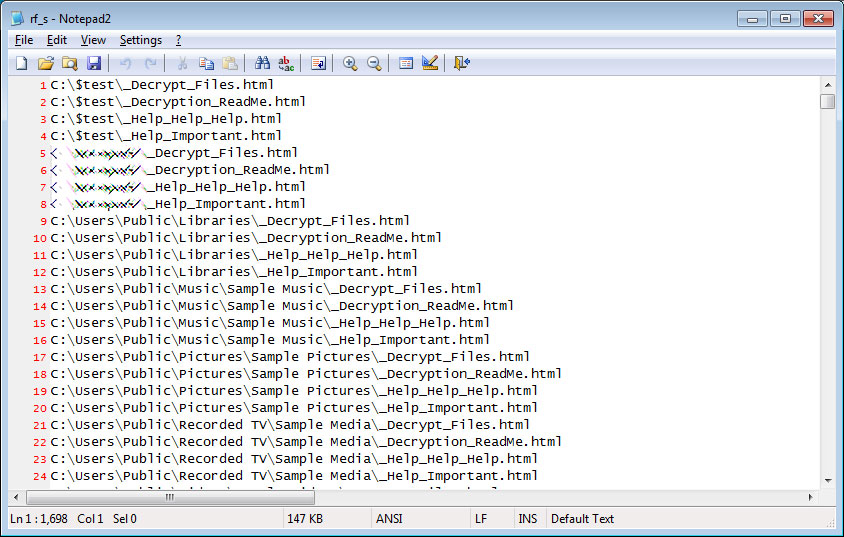Viewport: 844px width, 537px height.
Task: Click the 'Default Text' scheme status entry
Action: click(582, 519)
